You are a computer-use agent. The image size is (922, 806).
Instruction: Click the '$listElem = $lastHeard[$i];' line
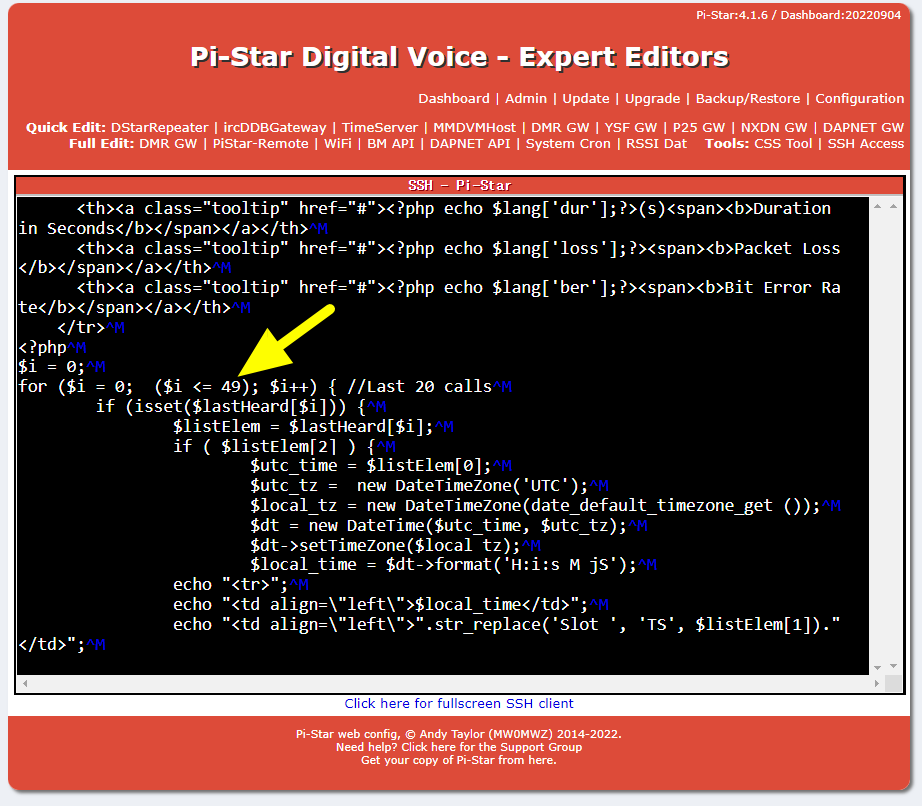313,426
